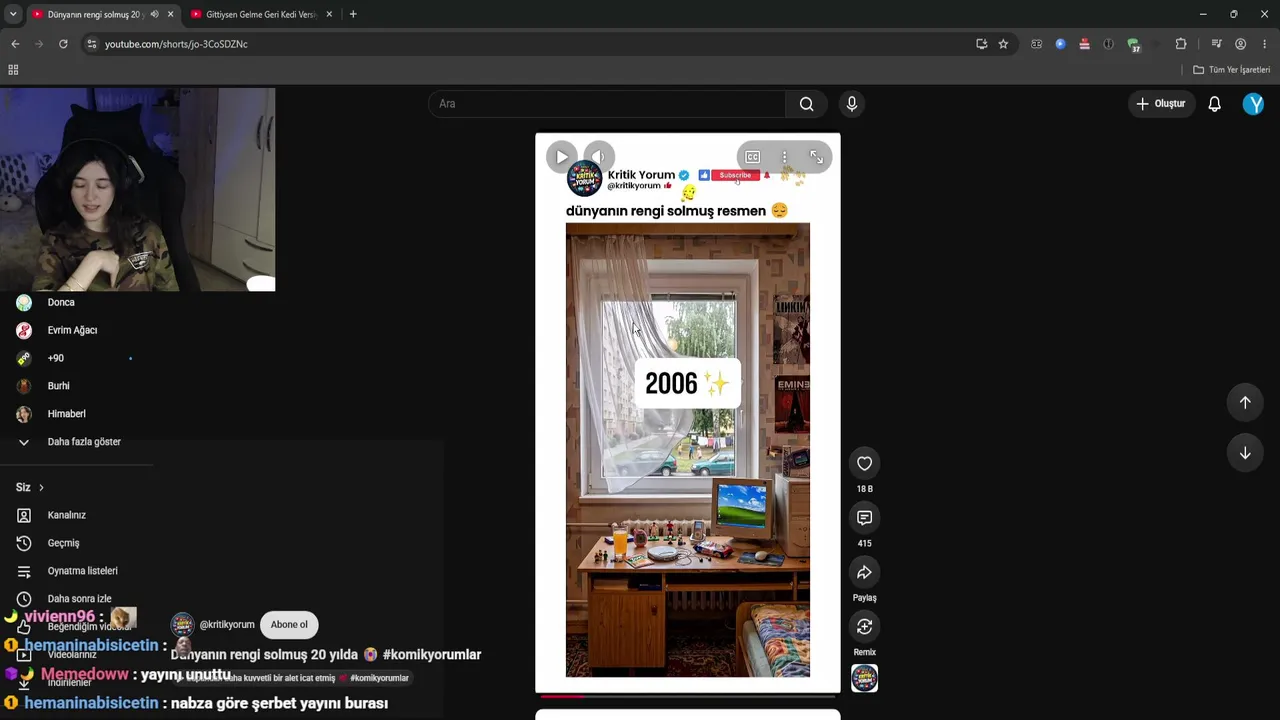
Task: View site information icon beside the URL
Action: click(92, 44)
